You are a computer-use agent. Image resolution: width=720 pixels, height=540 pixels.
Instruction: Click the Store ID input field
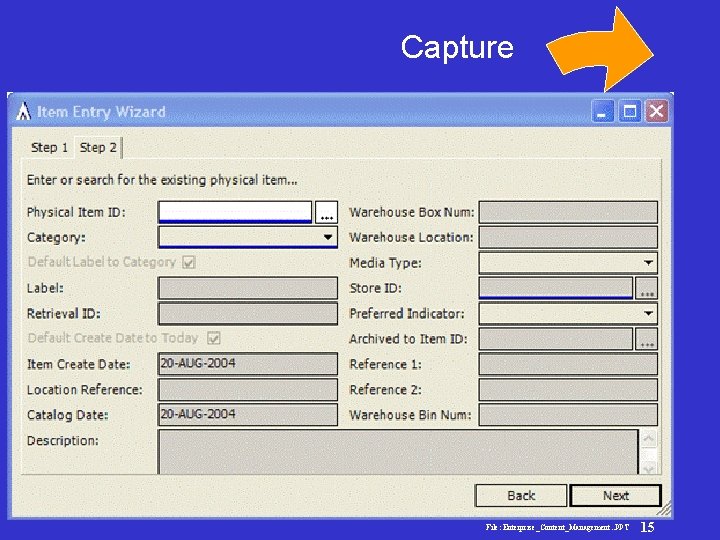tap(556, 288)
